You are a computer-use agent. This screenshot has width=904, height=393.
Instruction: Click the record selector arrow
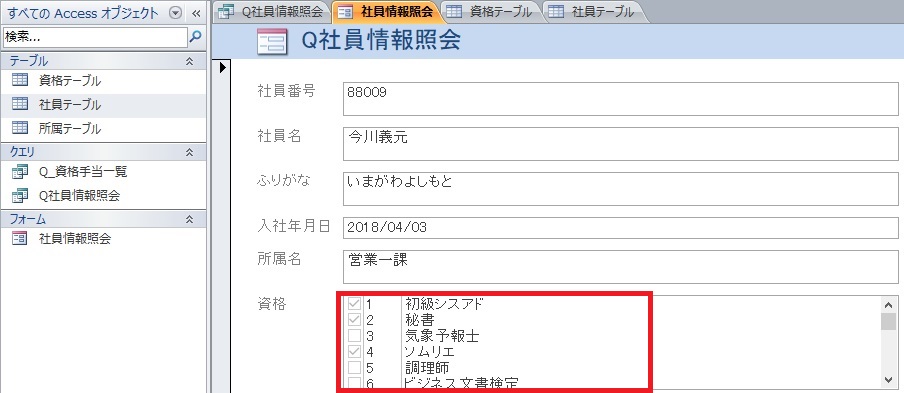coord(223,68)
